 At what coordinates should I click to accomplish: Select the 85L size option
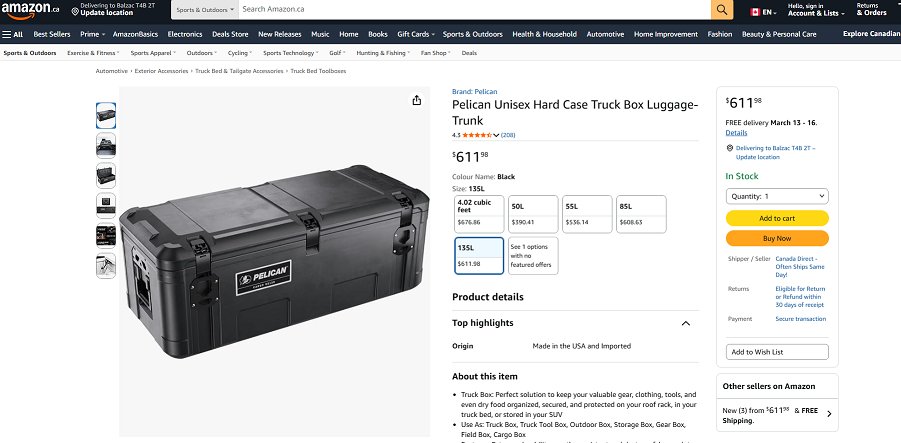(639, 214)
